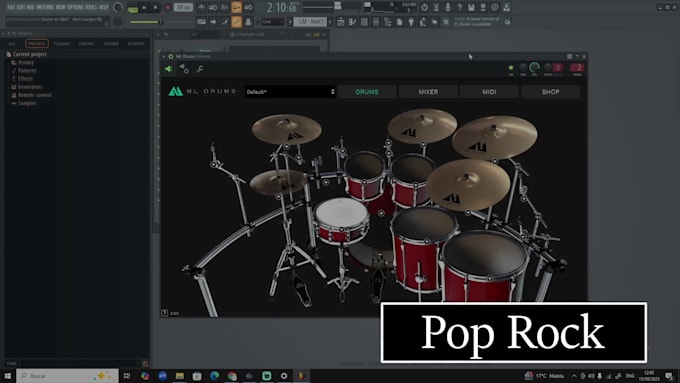680x383 pixels.
Task: Open the EDIT menu
Action: pyautogui.click(x=21, y=7)
